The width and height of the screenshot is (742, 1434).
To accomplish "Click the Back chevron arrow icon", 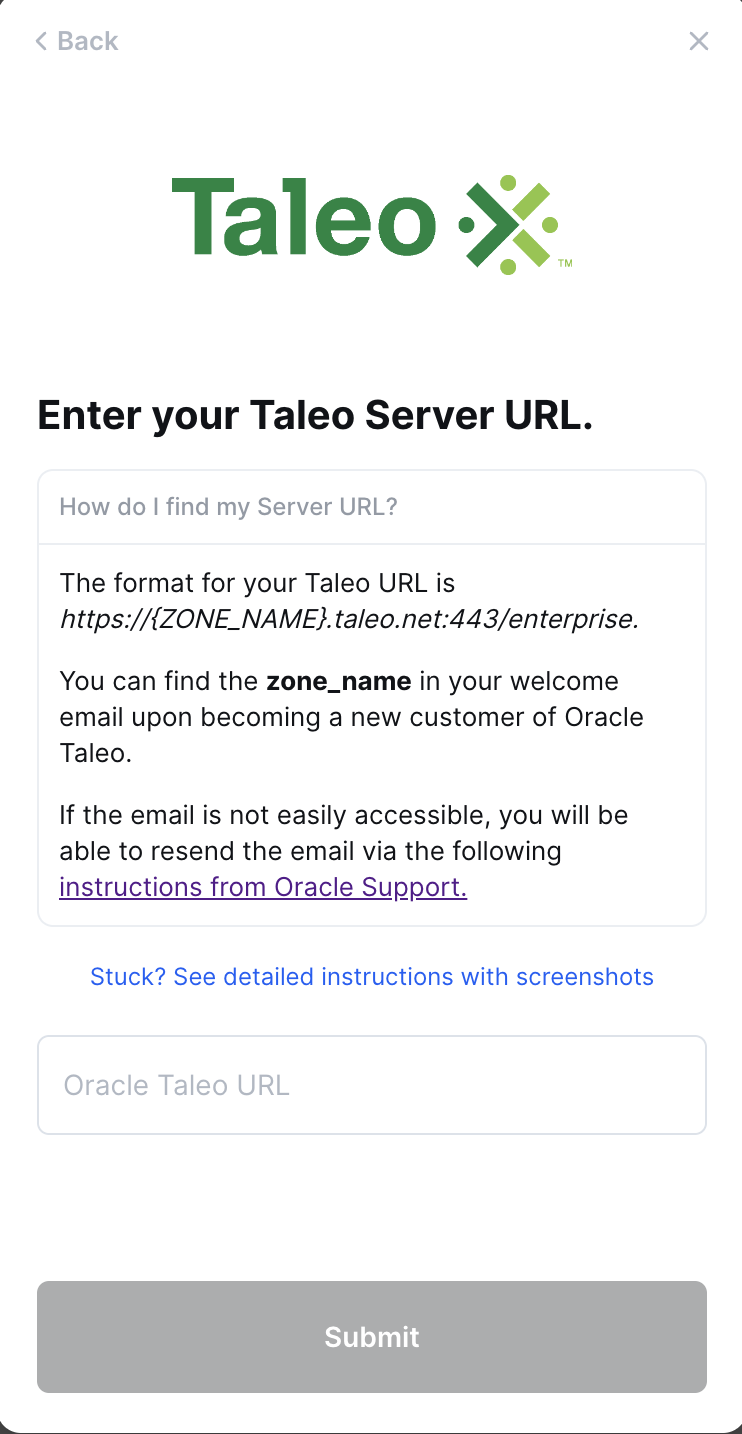I will (41, 41).
